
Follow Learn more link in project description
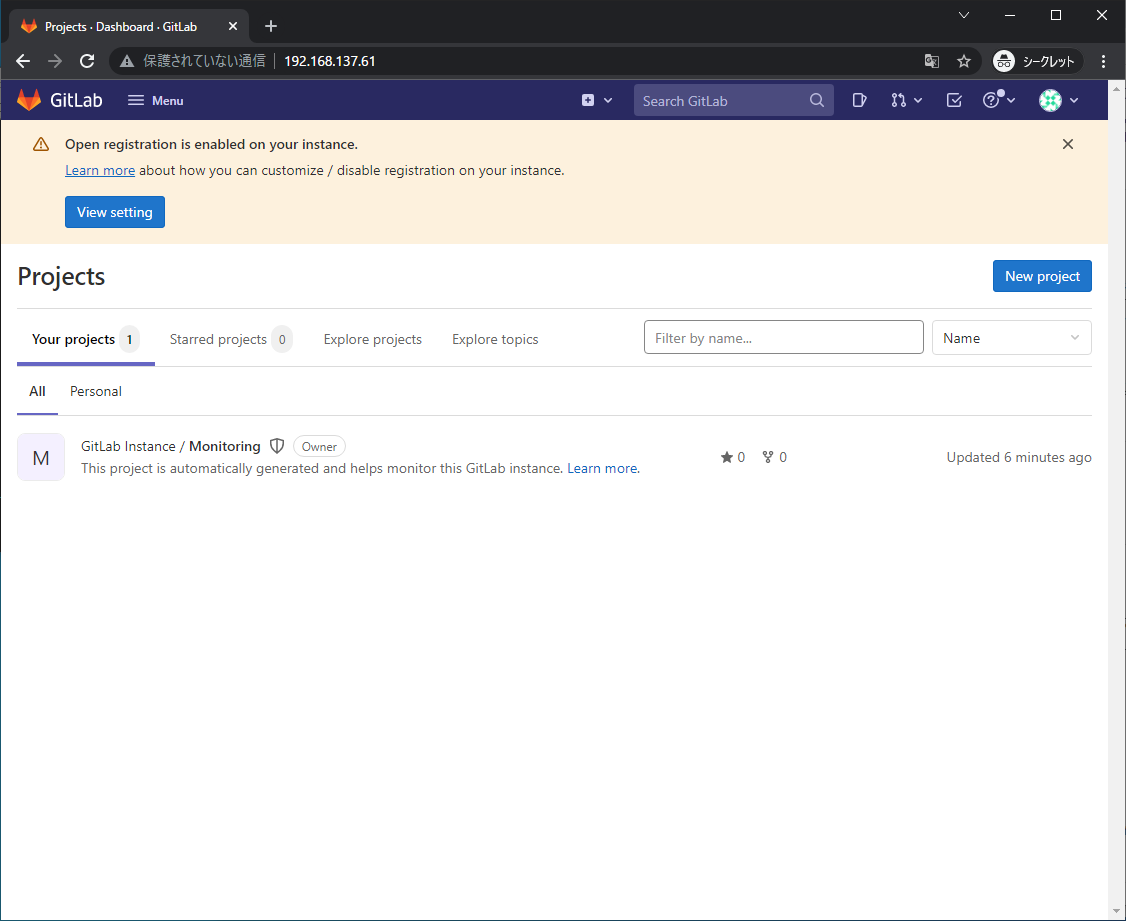[x=603, y=468]
